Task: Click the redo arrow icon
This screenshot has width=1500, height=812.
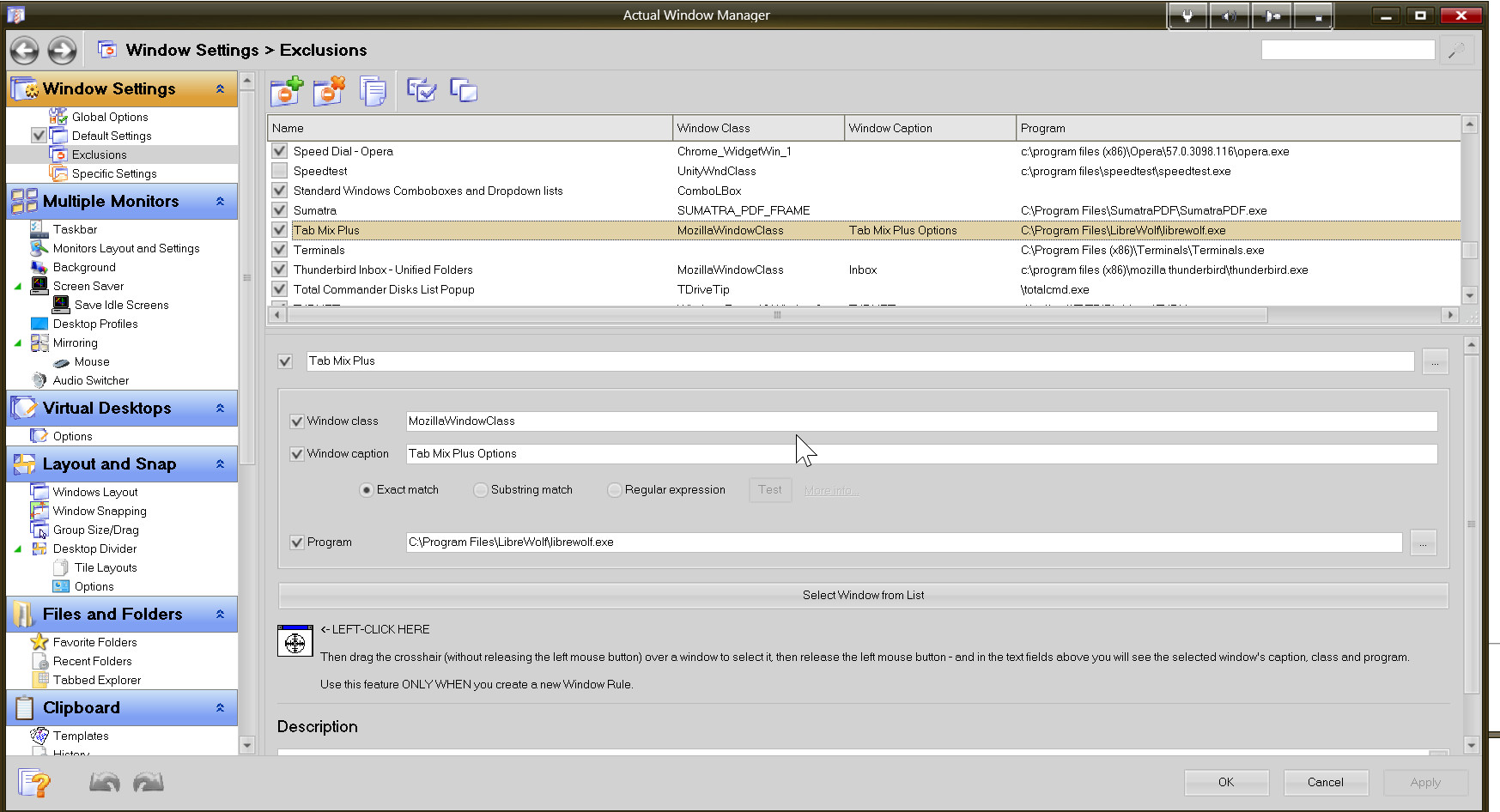Action: (149, 782)
